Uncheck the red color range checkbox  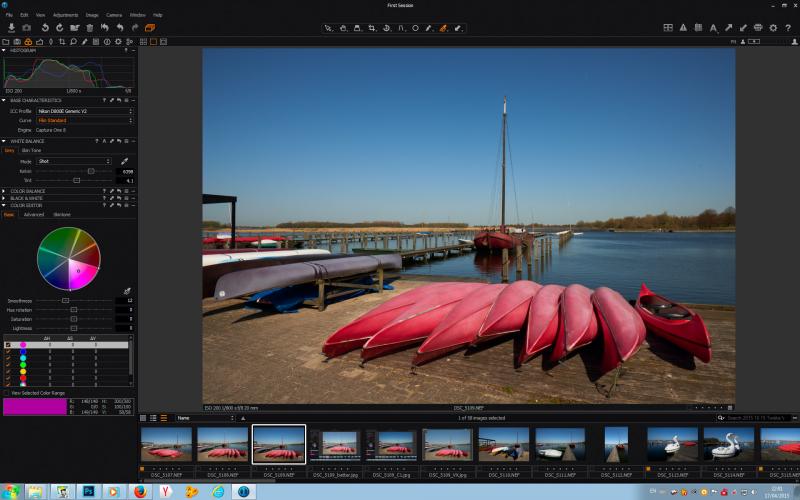[x=8, y=378]
